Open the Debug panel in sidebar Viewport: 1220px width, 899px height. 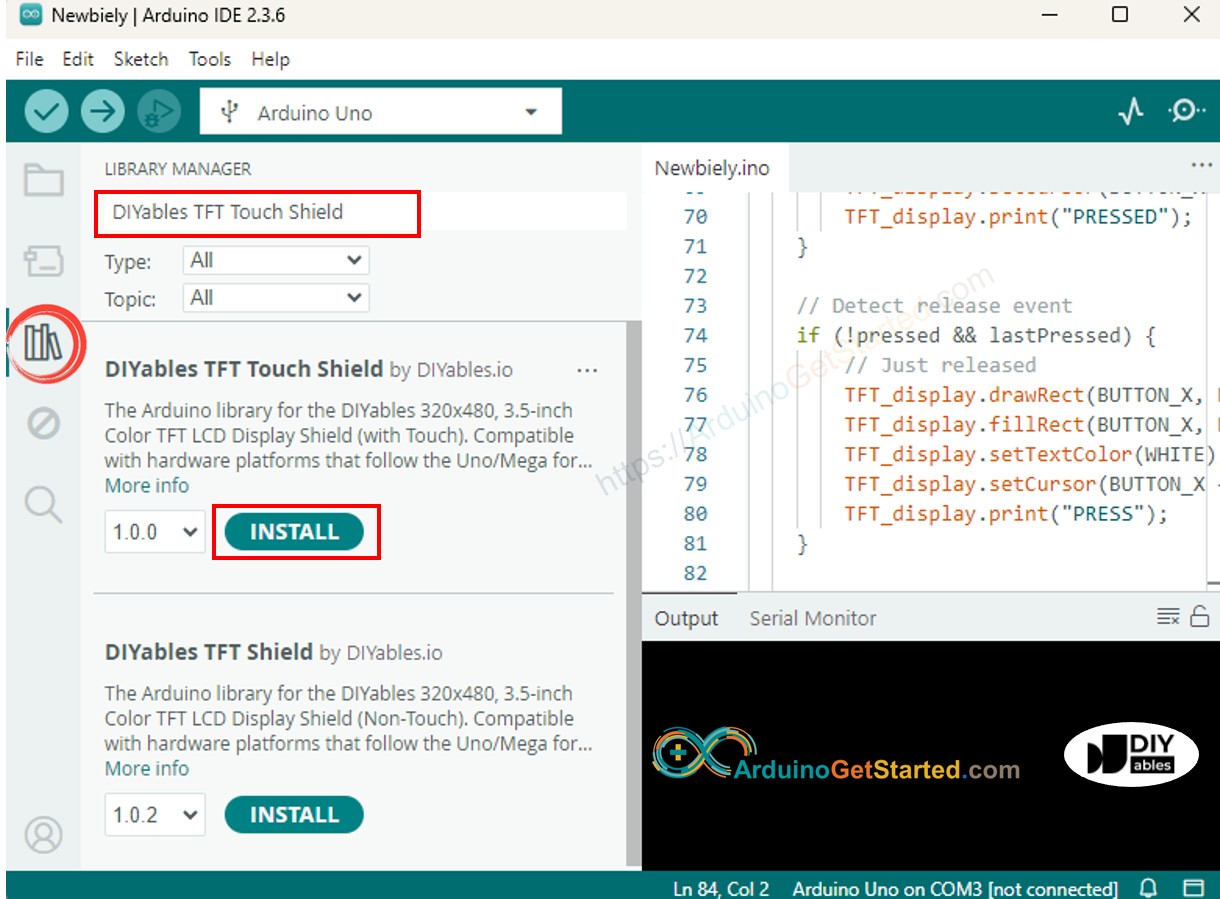click(x=44, y=424)
